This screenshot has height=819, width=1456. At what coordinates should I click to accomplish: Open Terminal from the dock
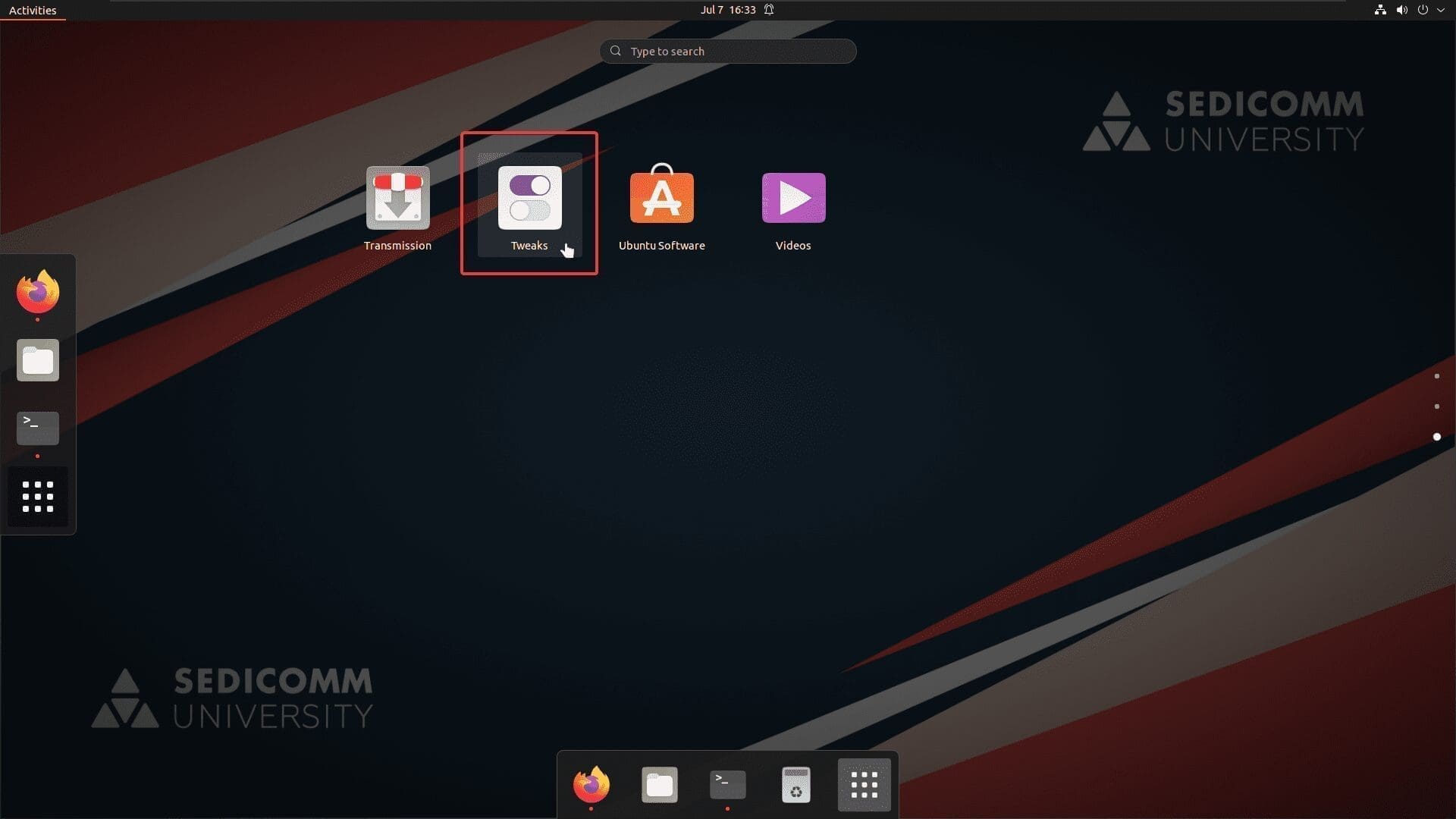coord(727,784)
